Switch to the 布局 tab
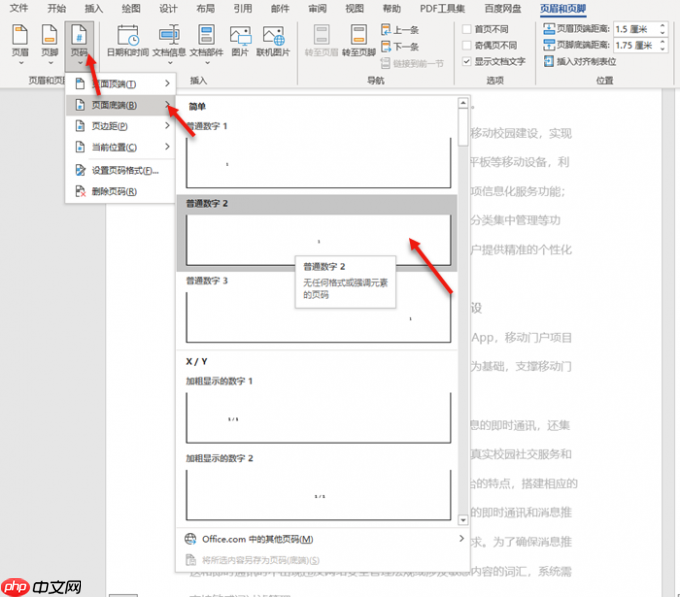This screenshot has width=680, height=597. (206, 8)
